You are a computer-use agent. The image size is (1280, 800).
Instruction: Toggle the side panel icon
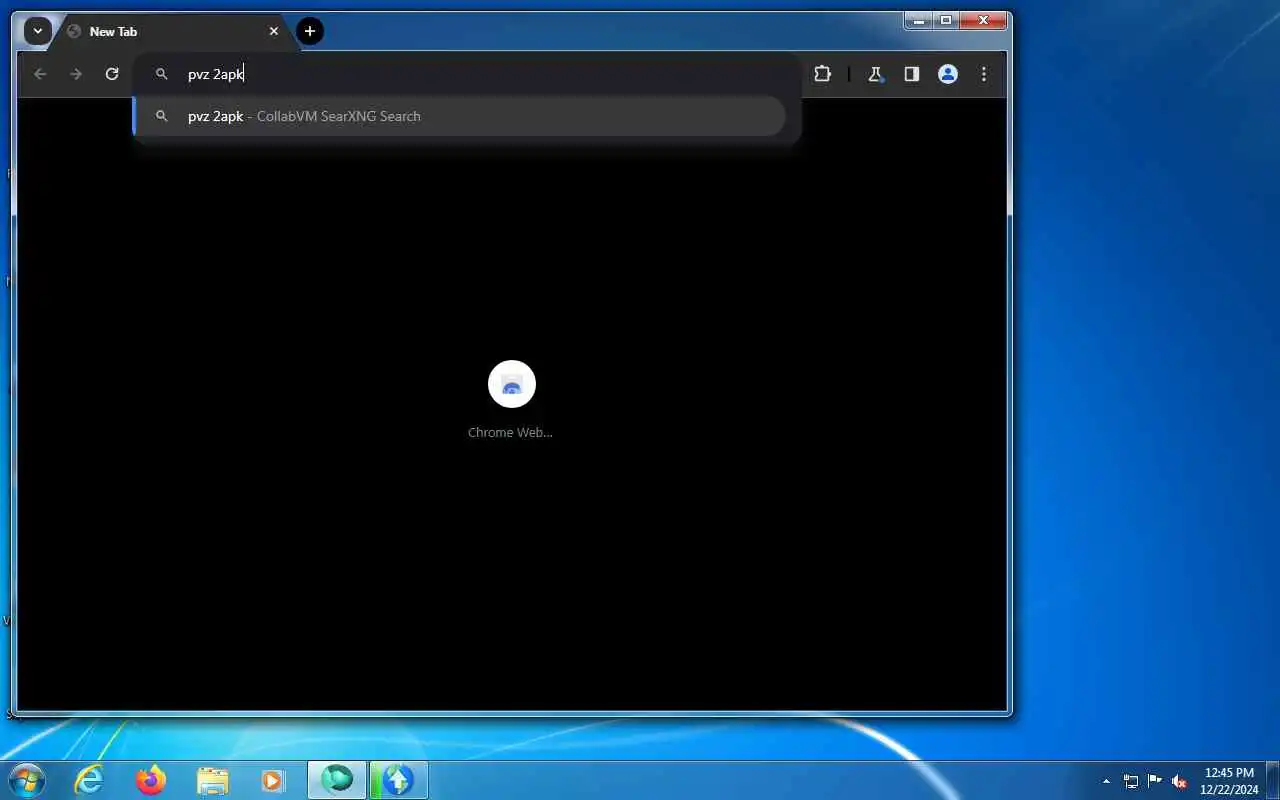pyautogui.click(x=912, y=74)
